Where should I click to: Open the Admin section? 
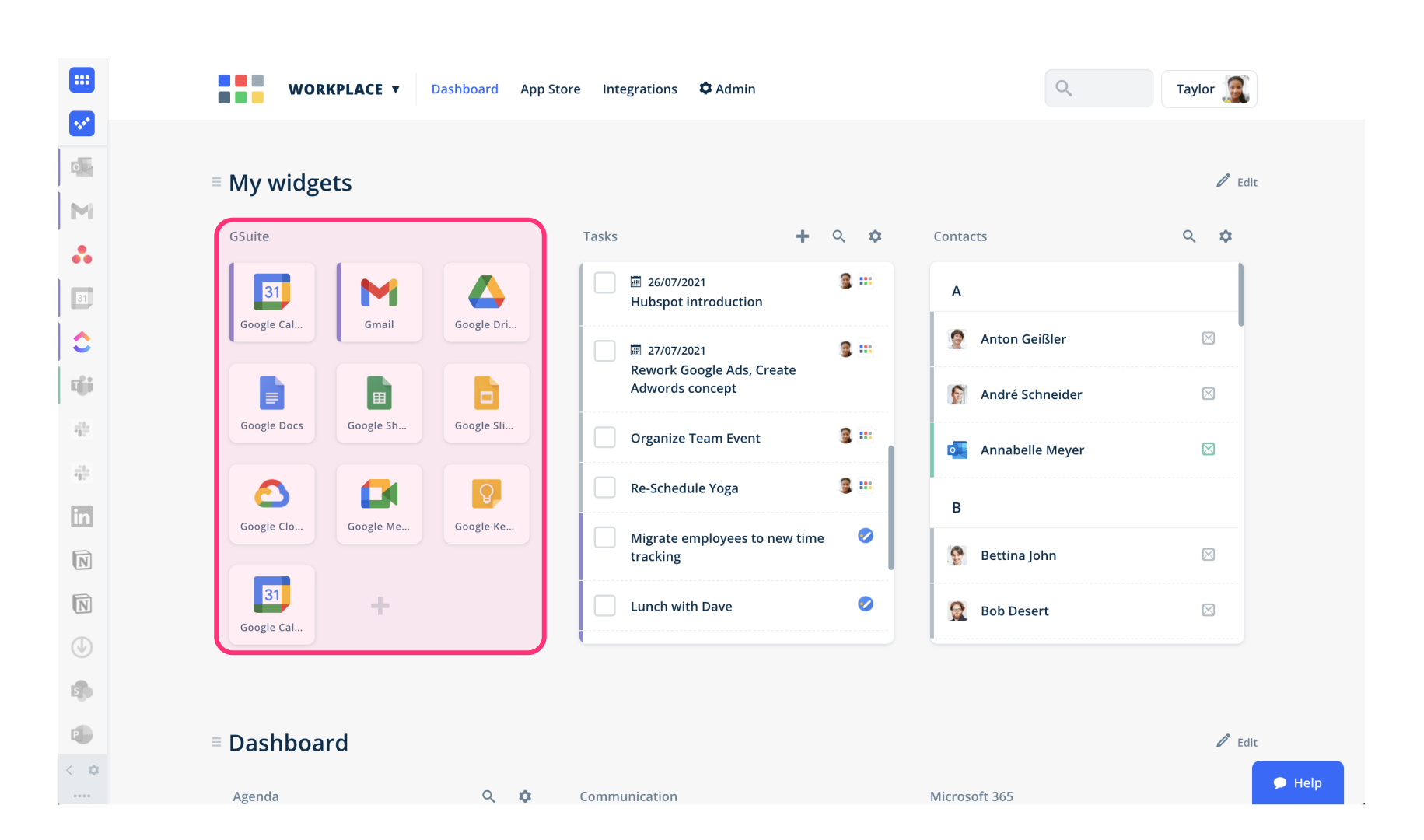727,89
